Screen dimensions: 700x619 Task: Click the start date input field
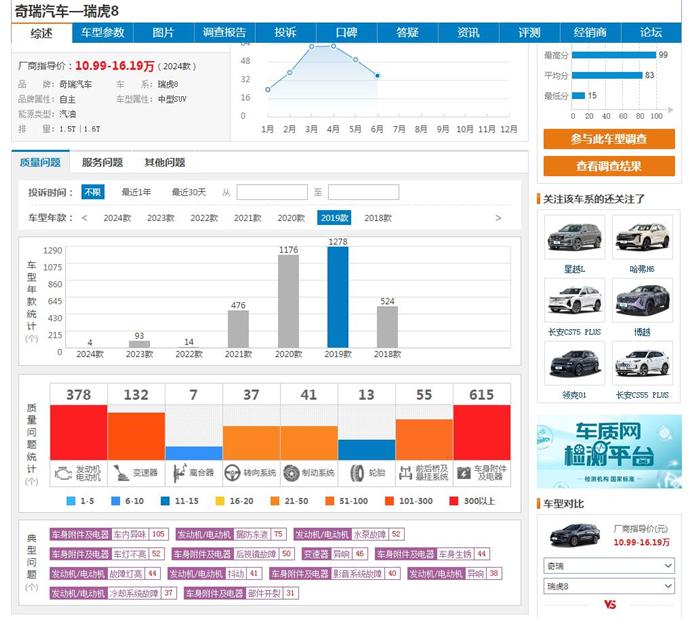coord(272,192)
